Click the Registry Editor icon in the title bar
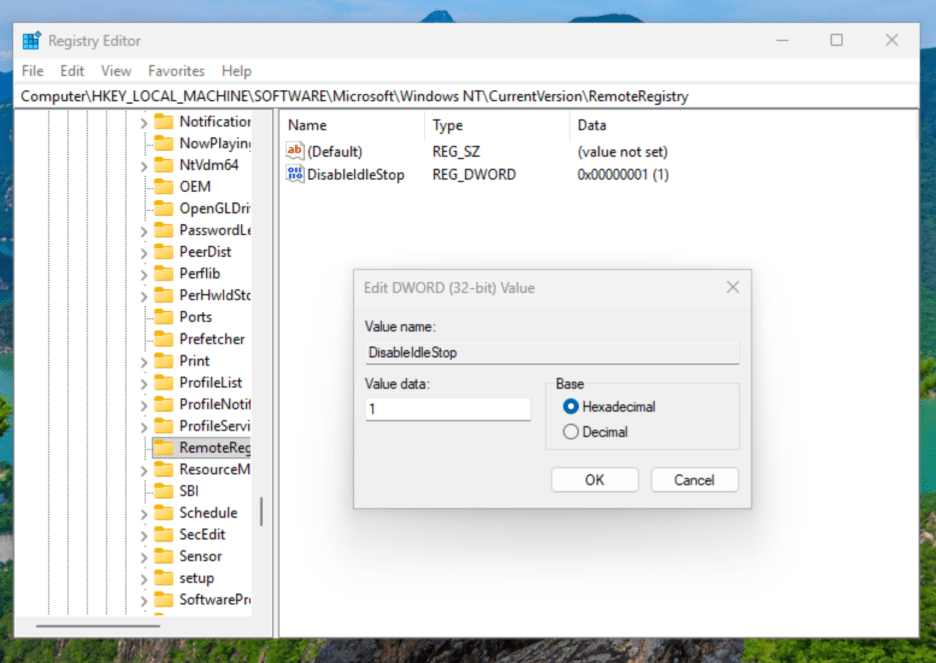Viewport: 936px width, 663px height. tap(30, 39)
